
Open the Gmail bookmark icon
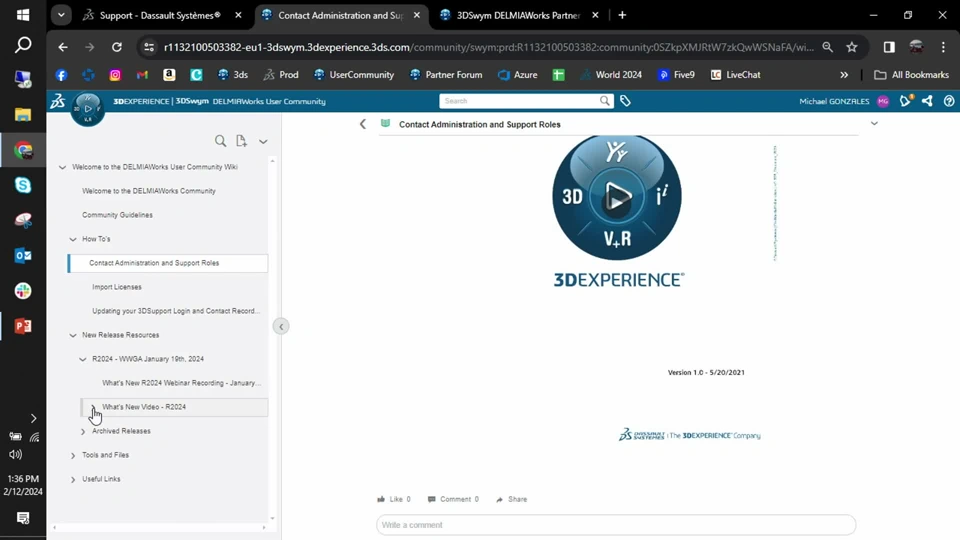(x=142, y=75)
